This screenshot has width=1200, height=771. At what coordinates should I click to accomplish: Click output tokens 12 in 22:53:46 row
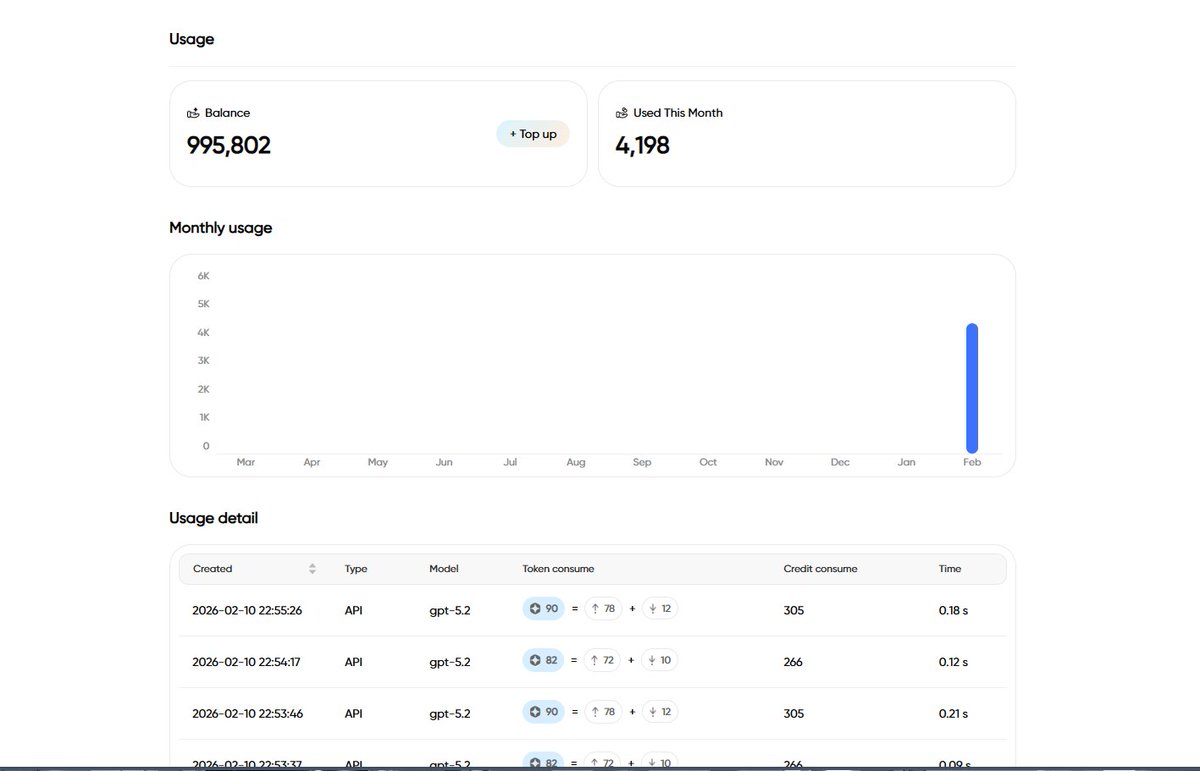[660, 712]
